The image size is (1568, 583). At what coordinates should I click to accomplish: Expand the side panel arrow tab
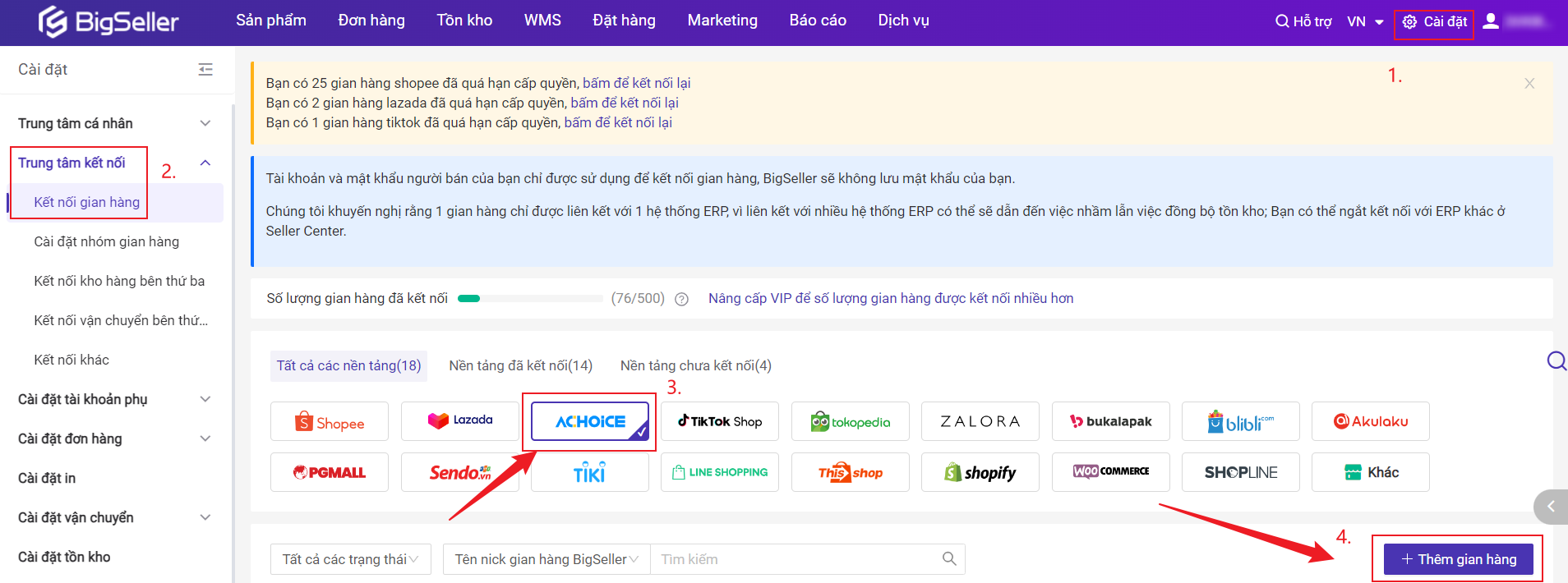1551,507
